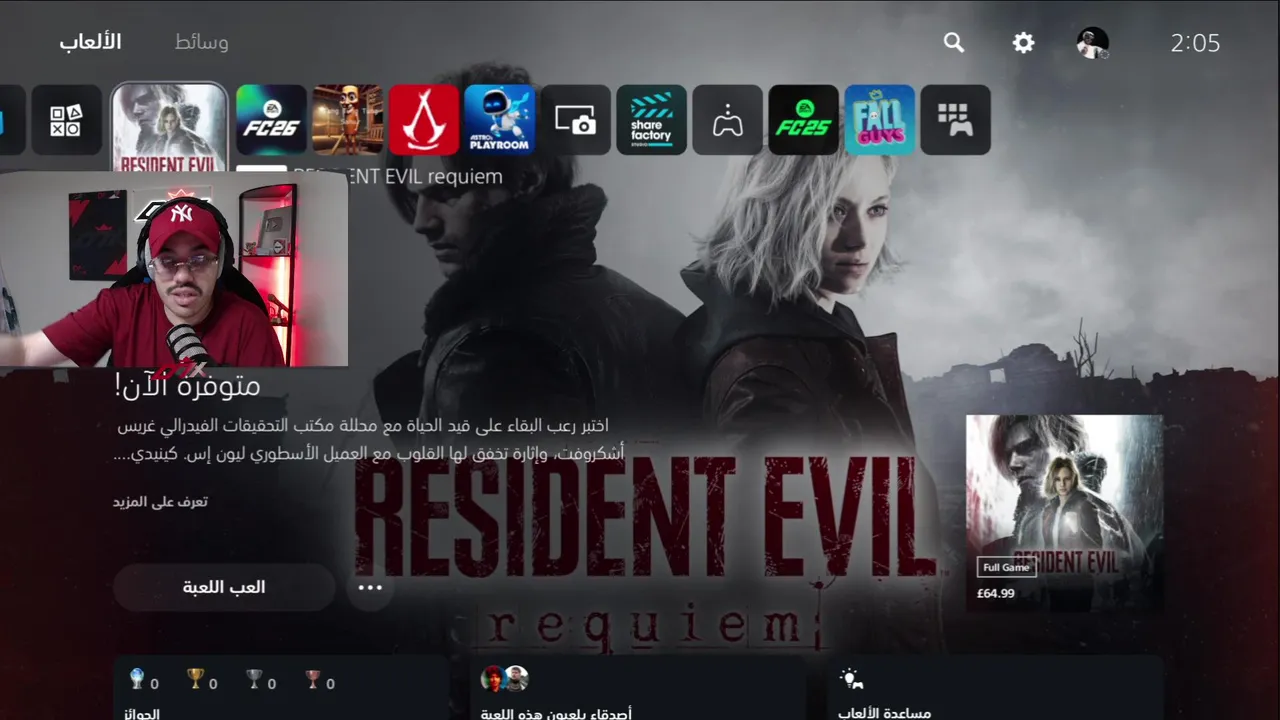
Task: Select the puppet character game tile
Action: point(348,120)
